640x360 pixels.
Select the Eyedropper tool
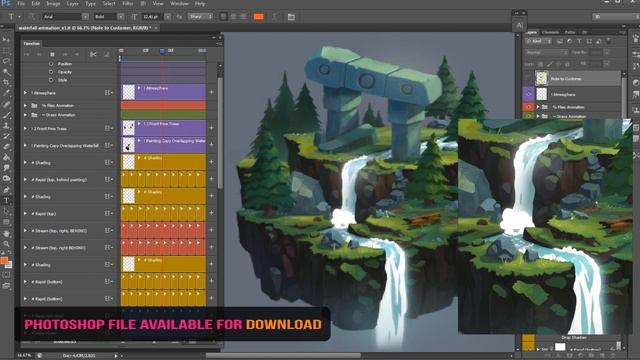click(x=6, y=93)
